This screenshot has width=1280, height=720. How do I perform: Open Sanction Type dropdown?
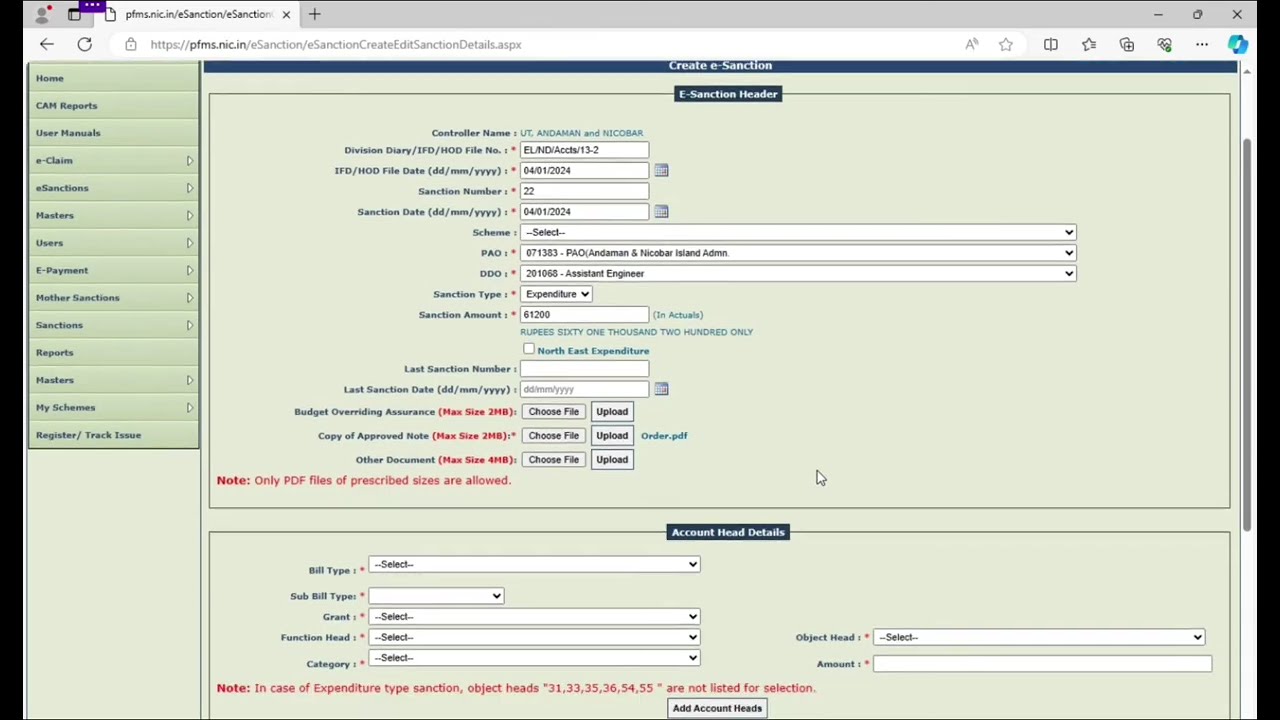[x=557, y=294]
